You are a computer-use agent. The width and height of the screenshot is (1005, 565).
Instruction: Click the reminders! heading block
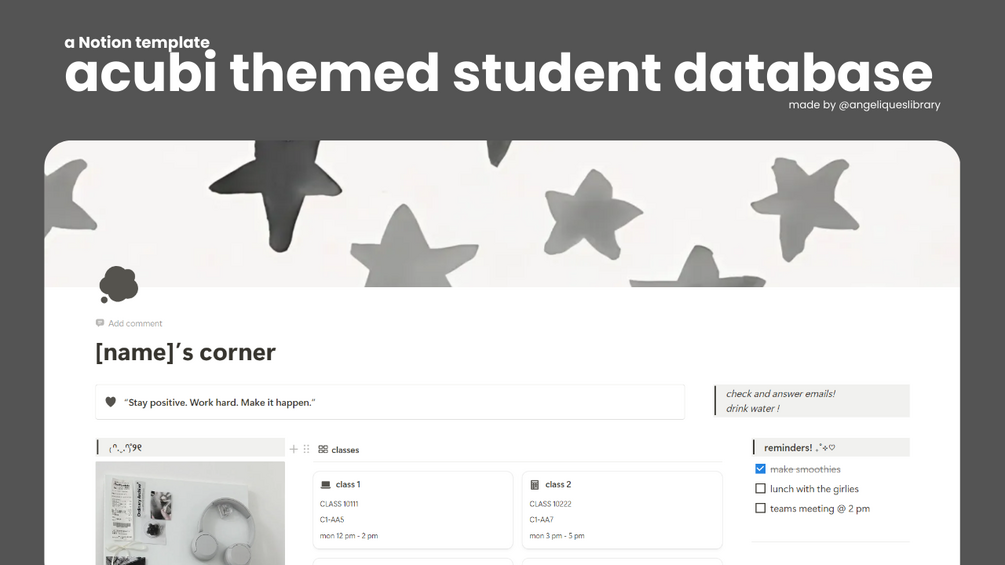(831, 448)
